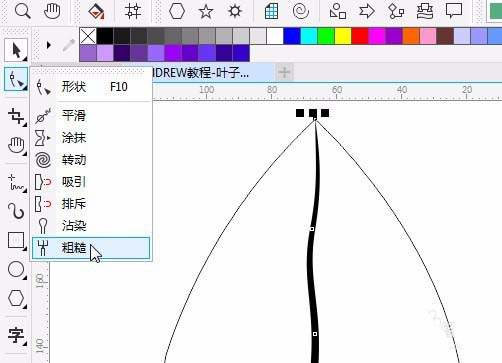Select the complex star gear-shaped tool

235,11
